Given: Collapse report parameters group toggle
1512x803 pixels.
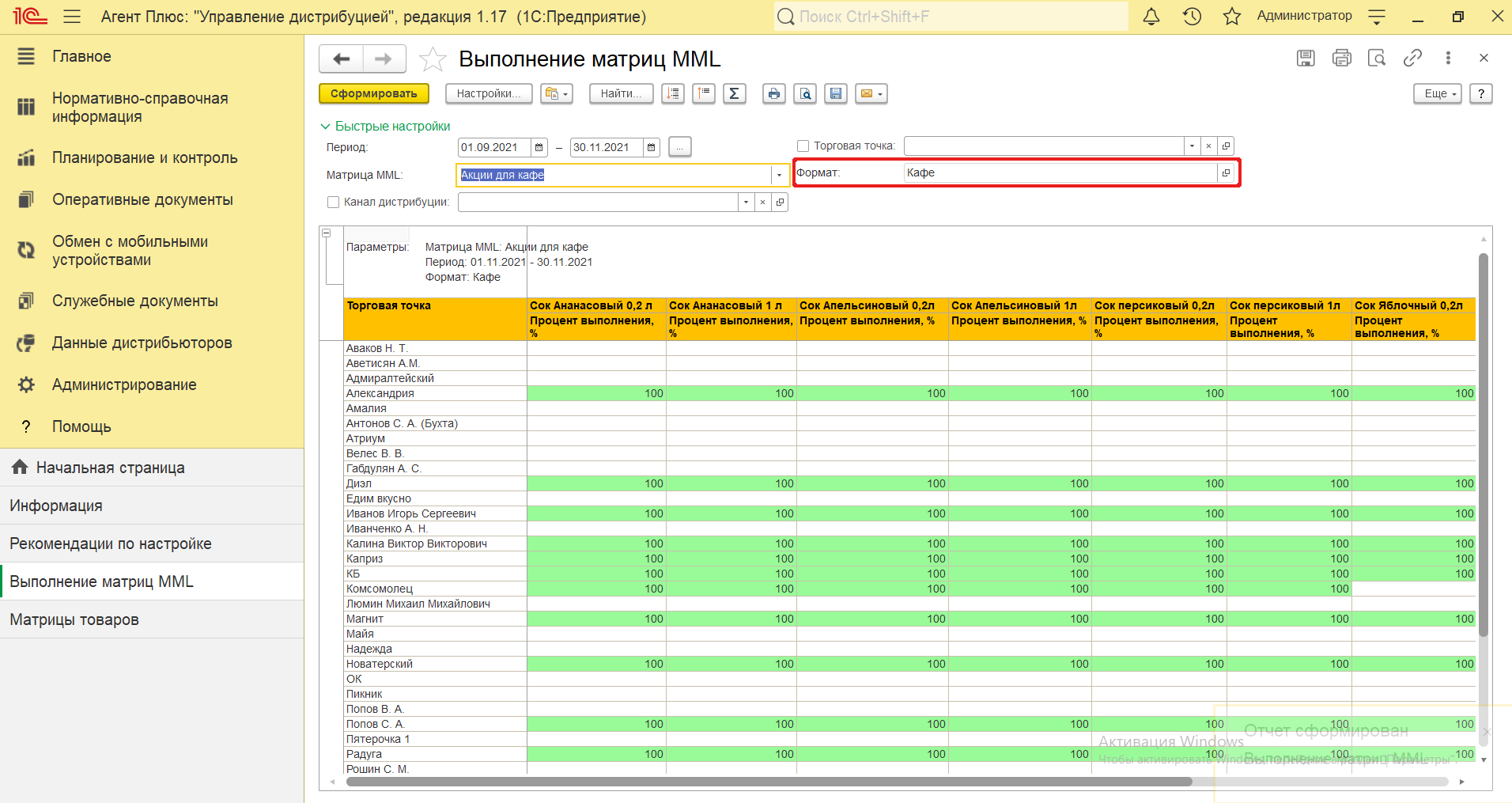Looking at the screenshot, I should click(x=326, y=233).
